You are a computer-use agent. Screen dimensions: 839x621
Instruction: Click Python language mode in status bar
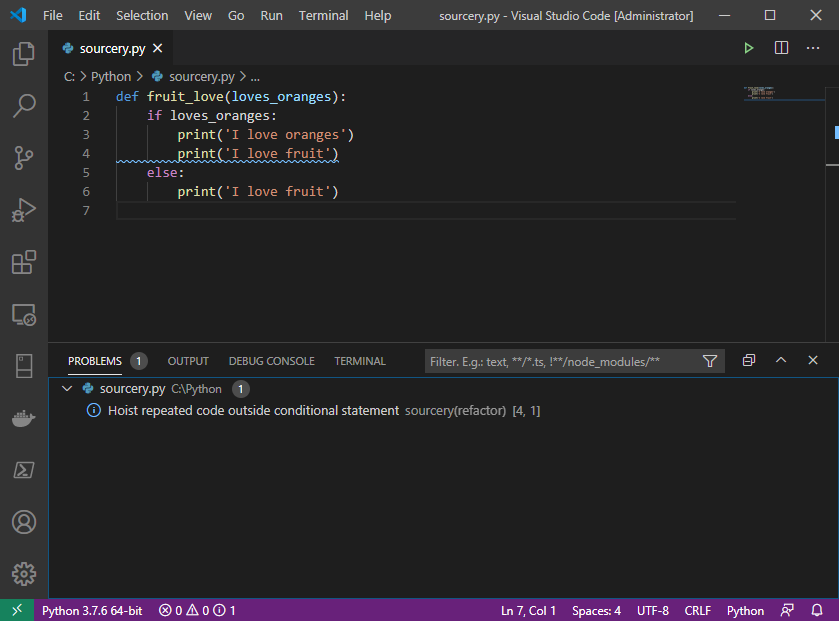tap(745, 610)
